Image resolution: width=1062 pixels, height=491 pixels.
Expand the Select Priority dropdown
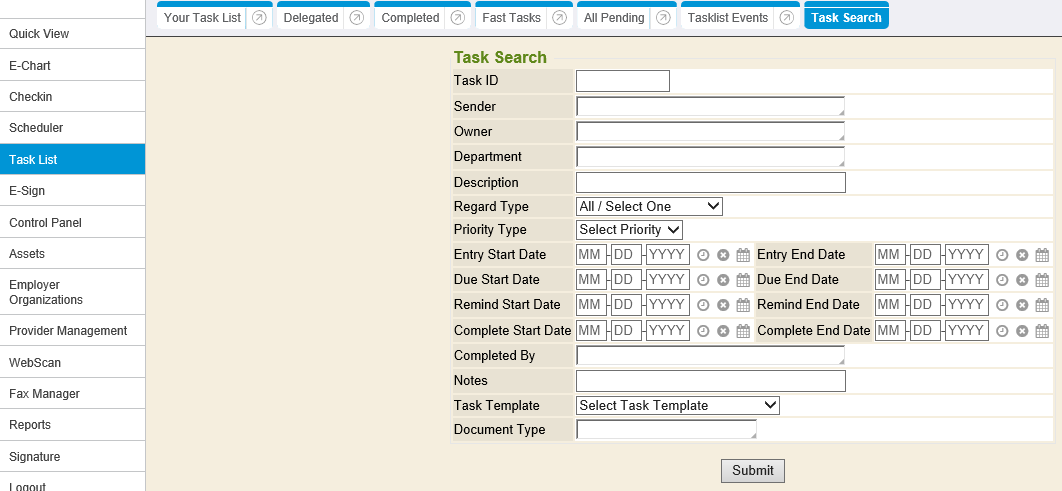(x=629, y=230)
